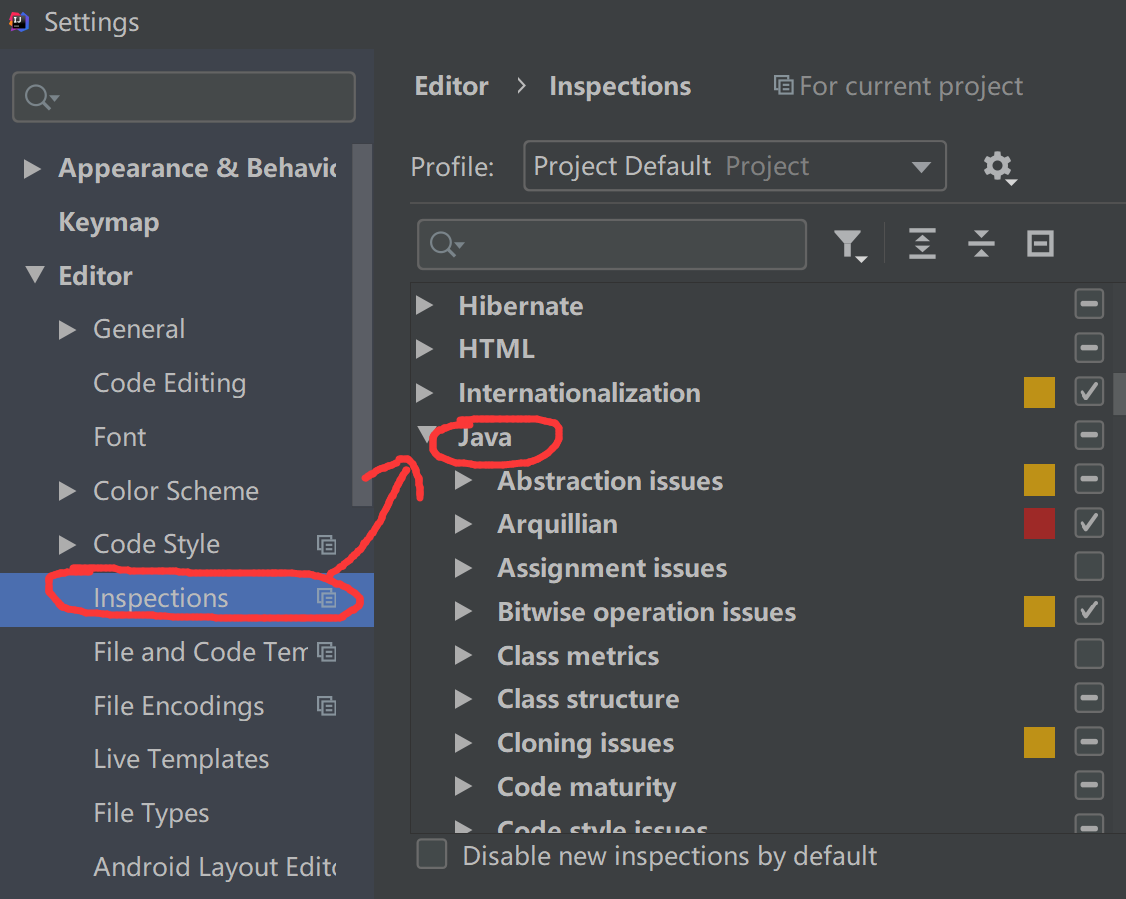Toggle the HTML inspections checkbox
Image resolution: width=1126 pixels, height=899 pixels.
(1089, 348)
